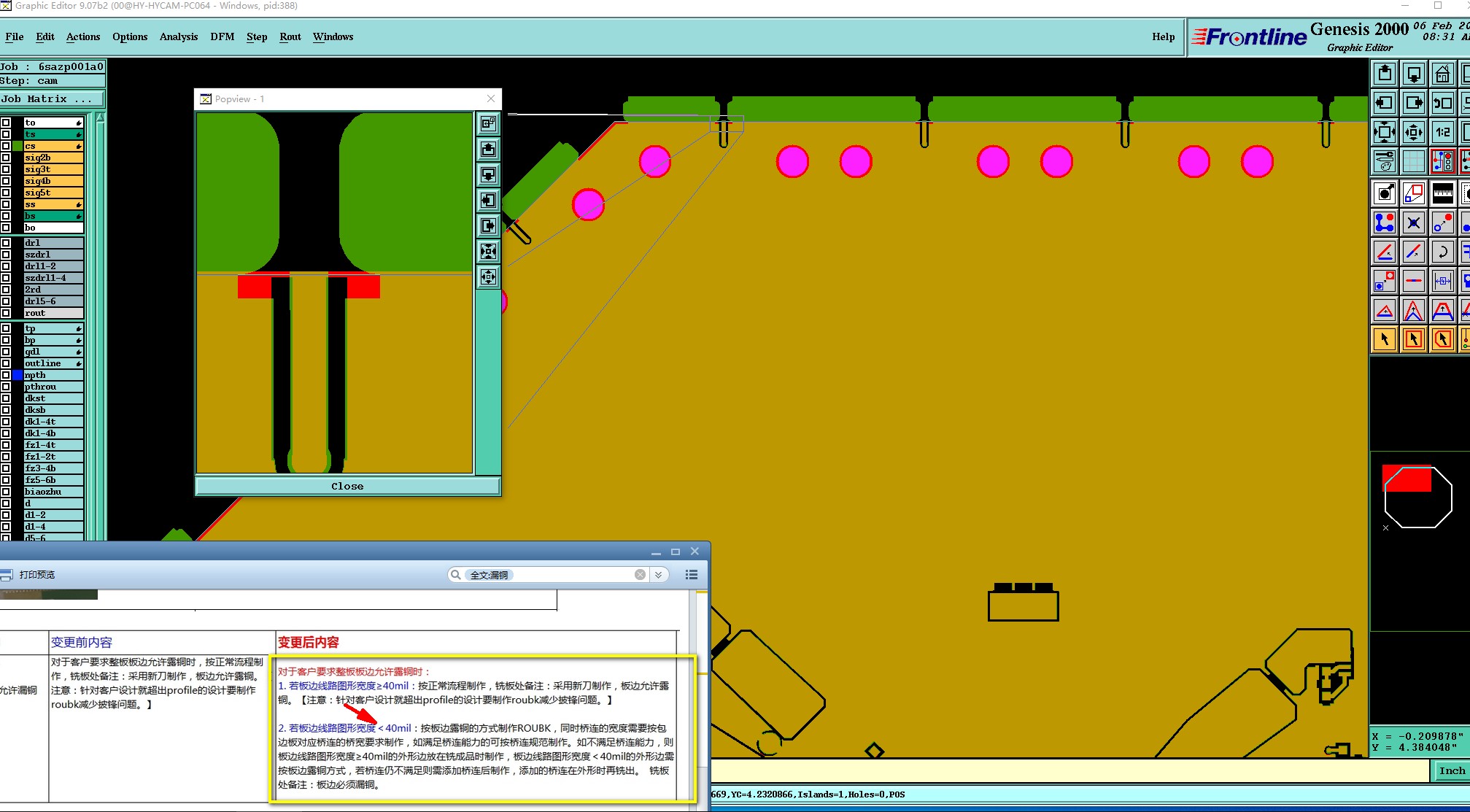The height and width of the screenshot is (812, 1470).
Task: Open the DFM menu
Action: tap(222, 36)
